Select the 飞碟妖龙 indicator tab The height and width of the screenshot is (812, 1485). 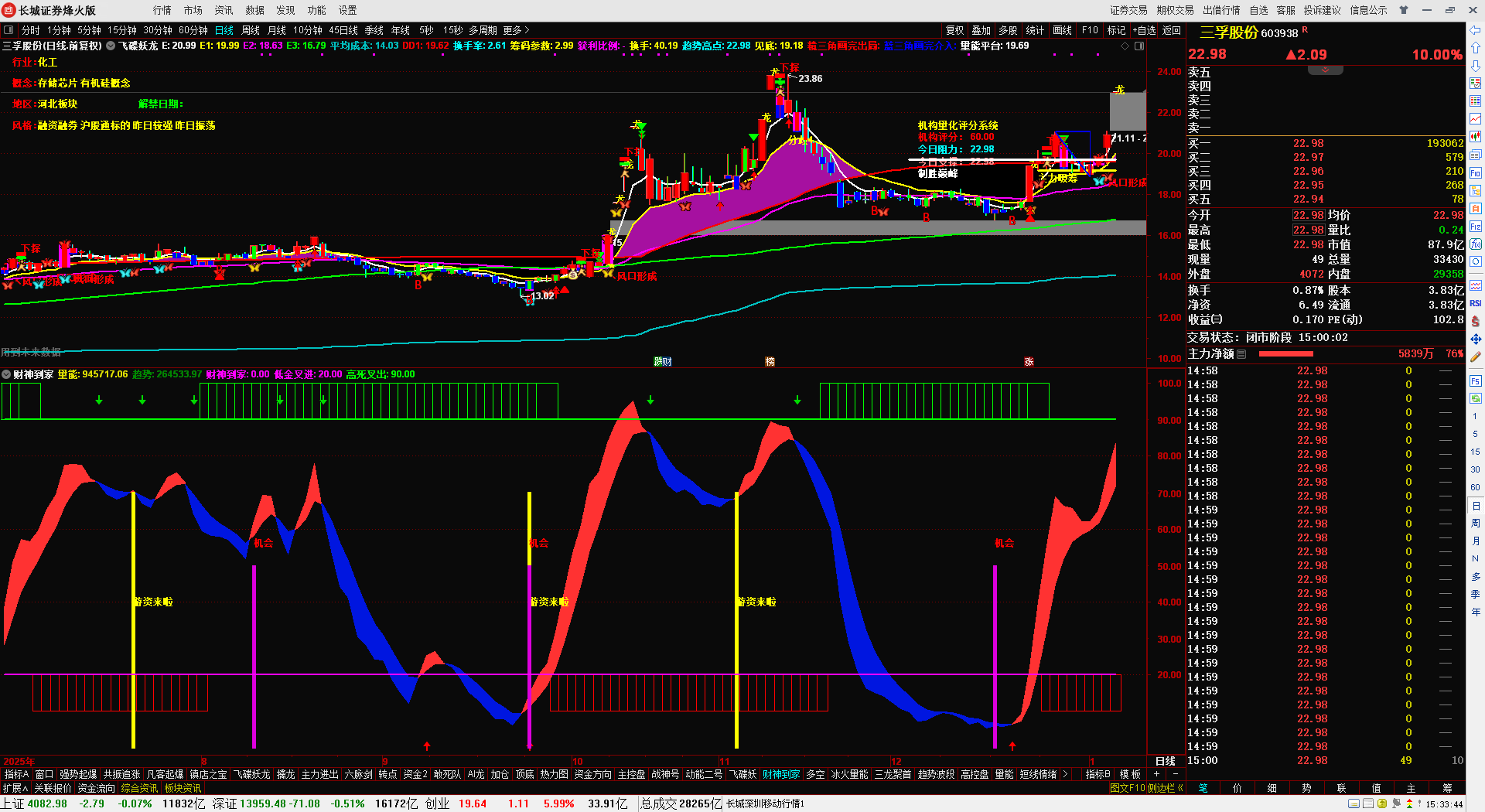click(252, 774)
